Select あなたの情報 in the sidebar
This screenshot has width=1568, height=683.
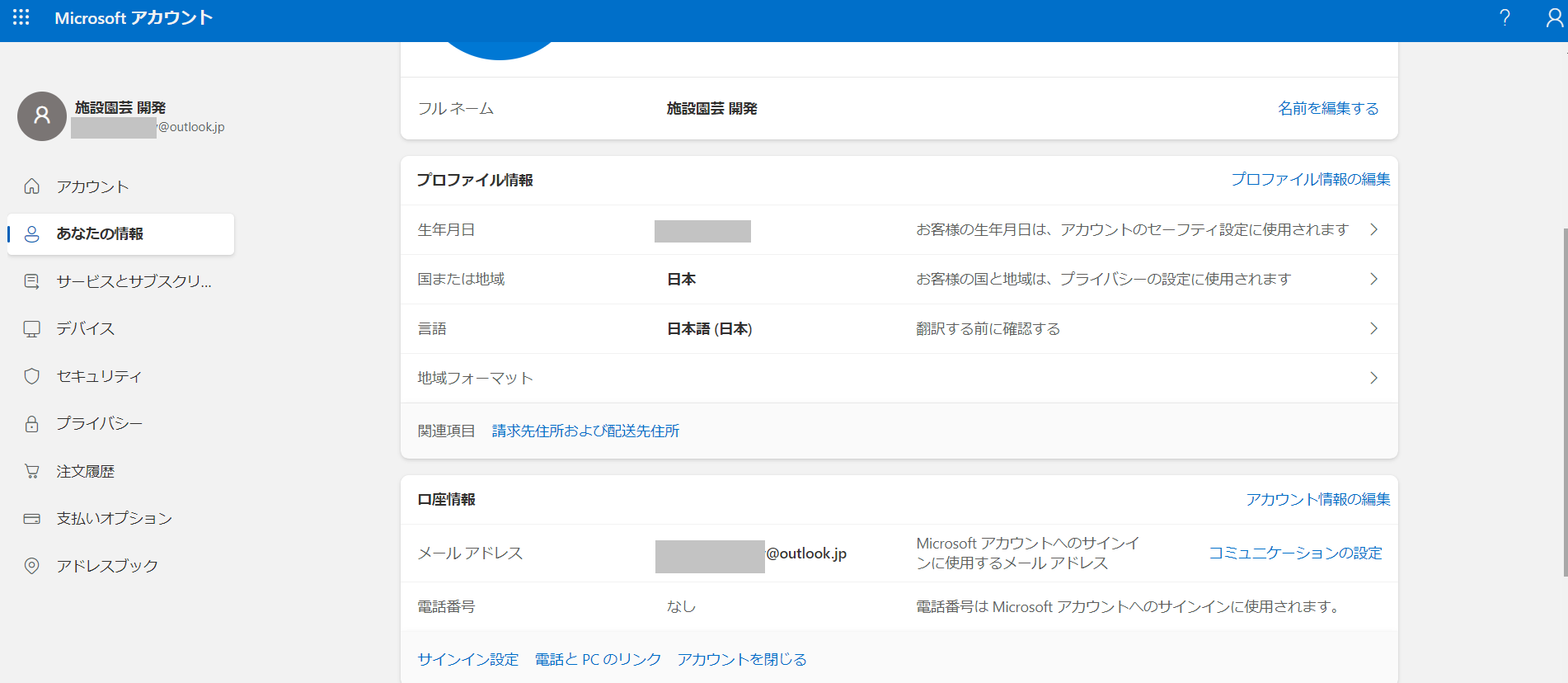pyautogui.click(x=120, y=234)
